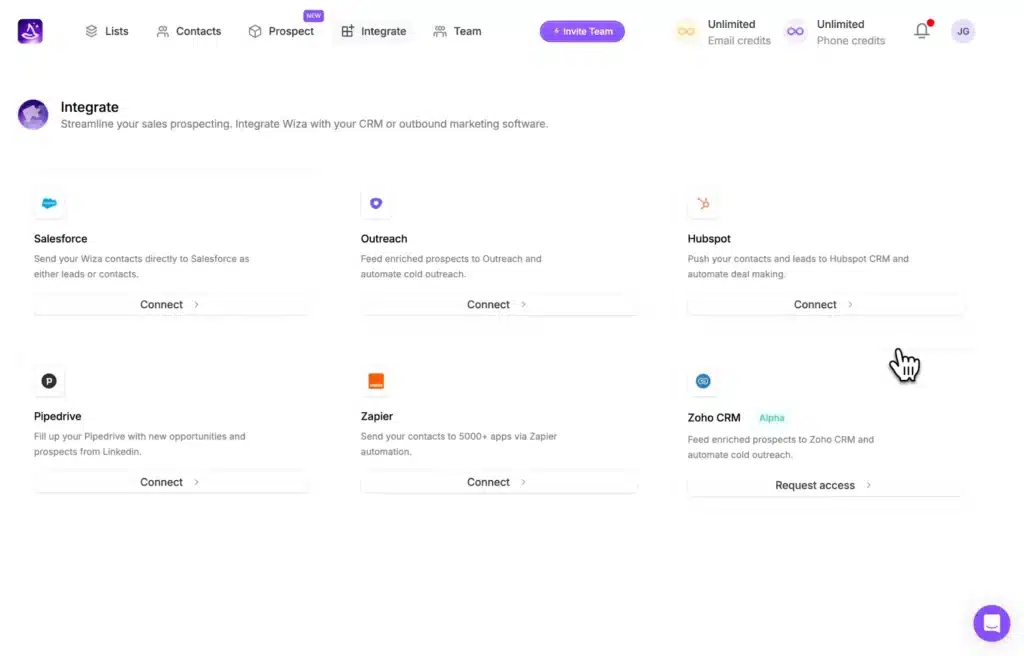
Task: Open the notifications bell
Action: pyautogui.click(x=921, y=31)
